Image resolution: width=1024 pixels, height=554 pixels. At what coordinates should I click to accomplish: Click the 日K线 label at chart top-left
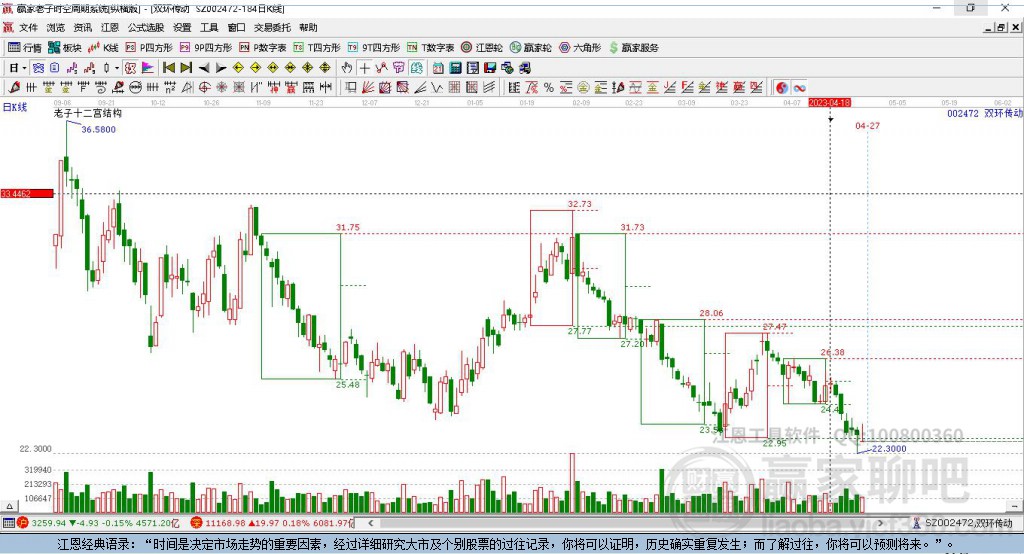click(14, 107)
